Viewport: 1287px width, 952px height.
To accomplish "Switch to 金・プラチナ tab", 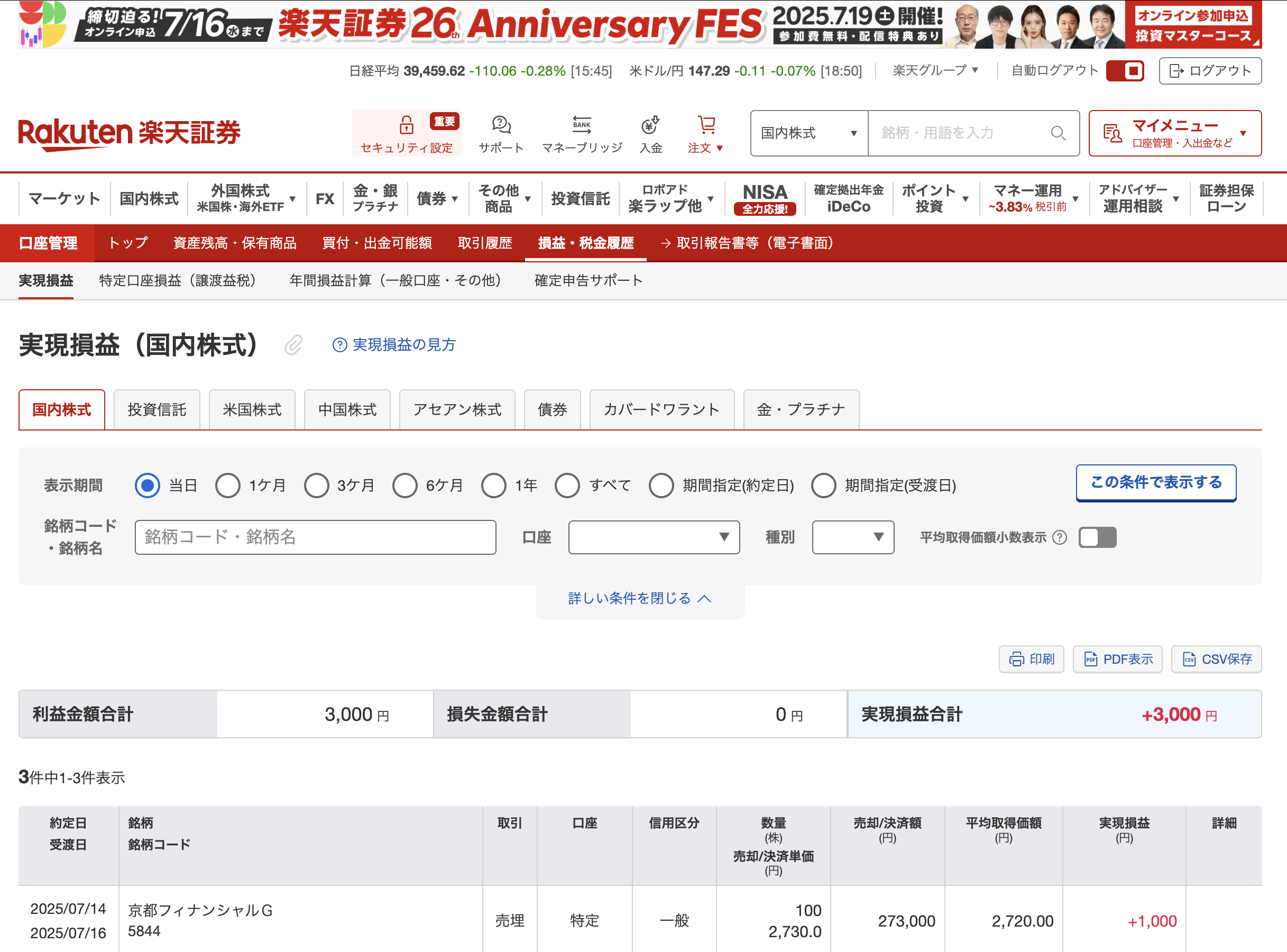I will click(x=801, y=410).
